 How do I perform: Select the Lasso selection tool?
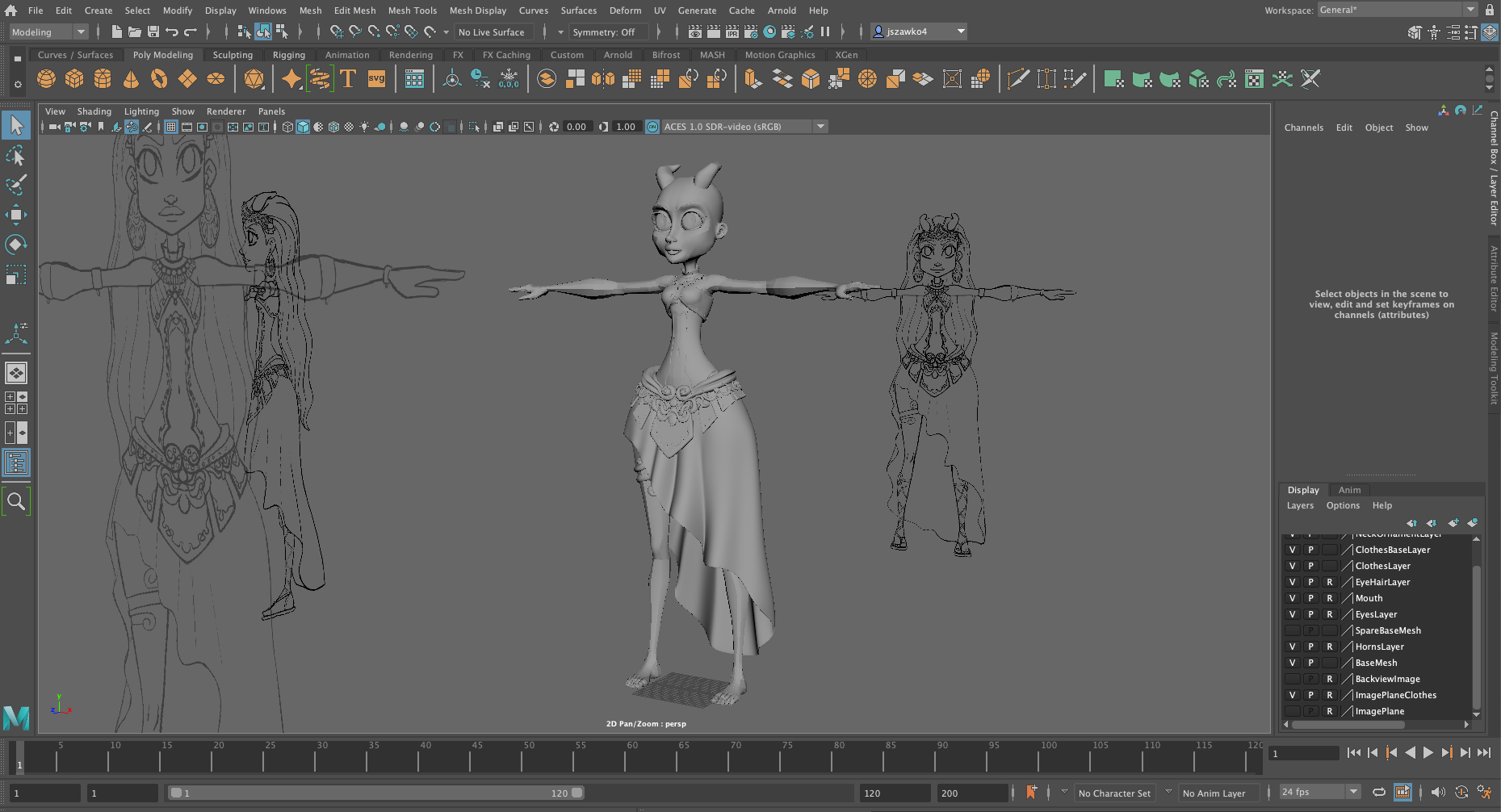click(x=16, y=156)
